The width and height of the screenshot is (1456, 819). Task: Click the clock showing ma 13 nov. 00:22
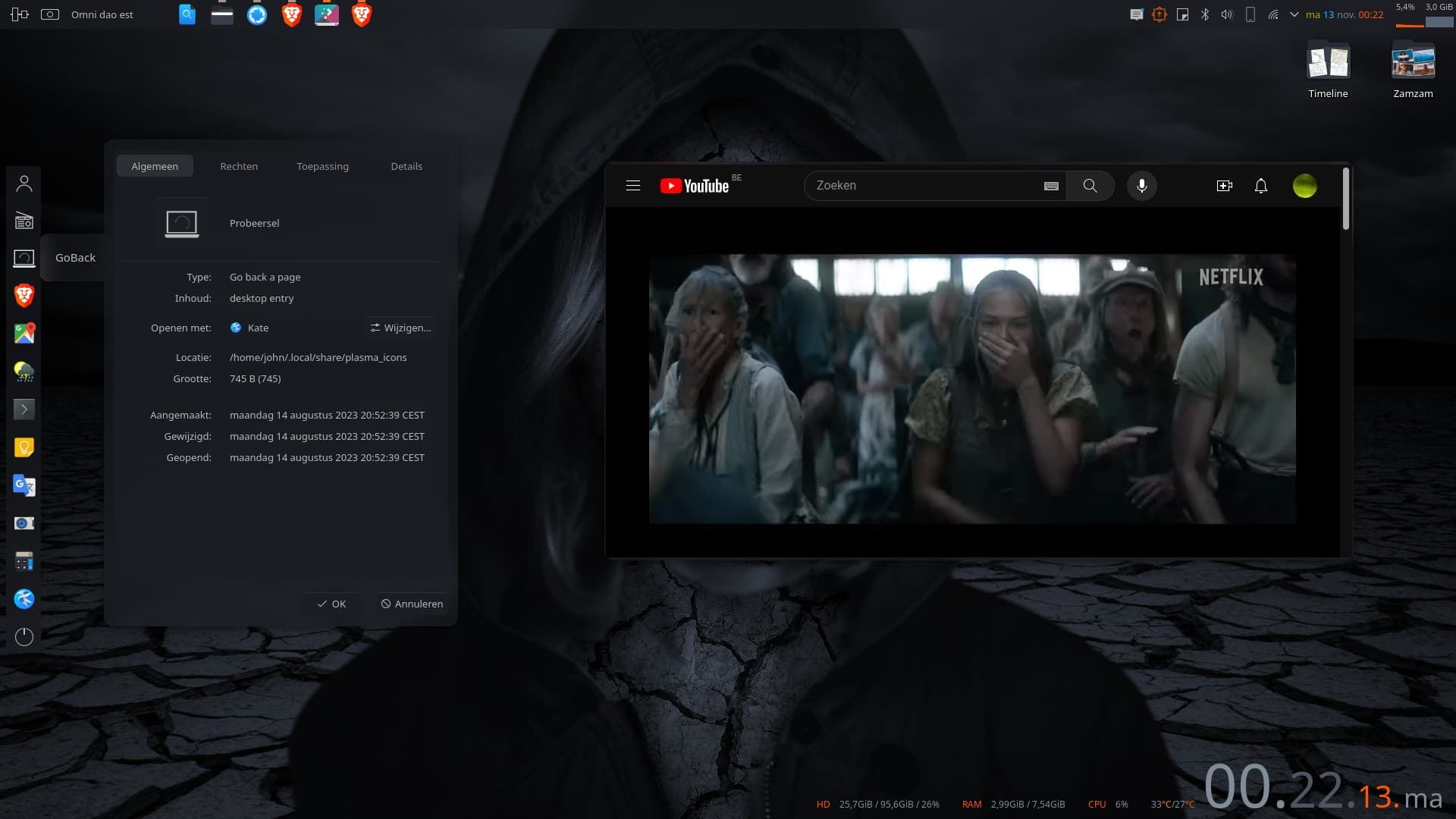pos(1345,14)
